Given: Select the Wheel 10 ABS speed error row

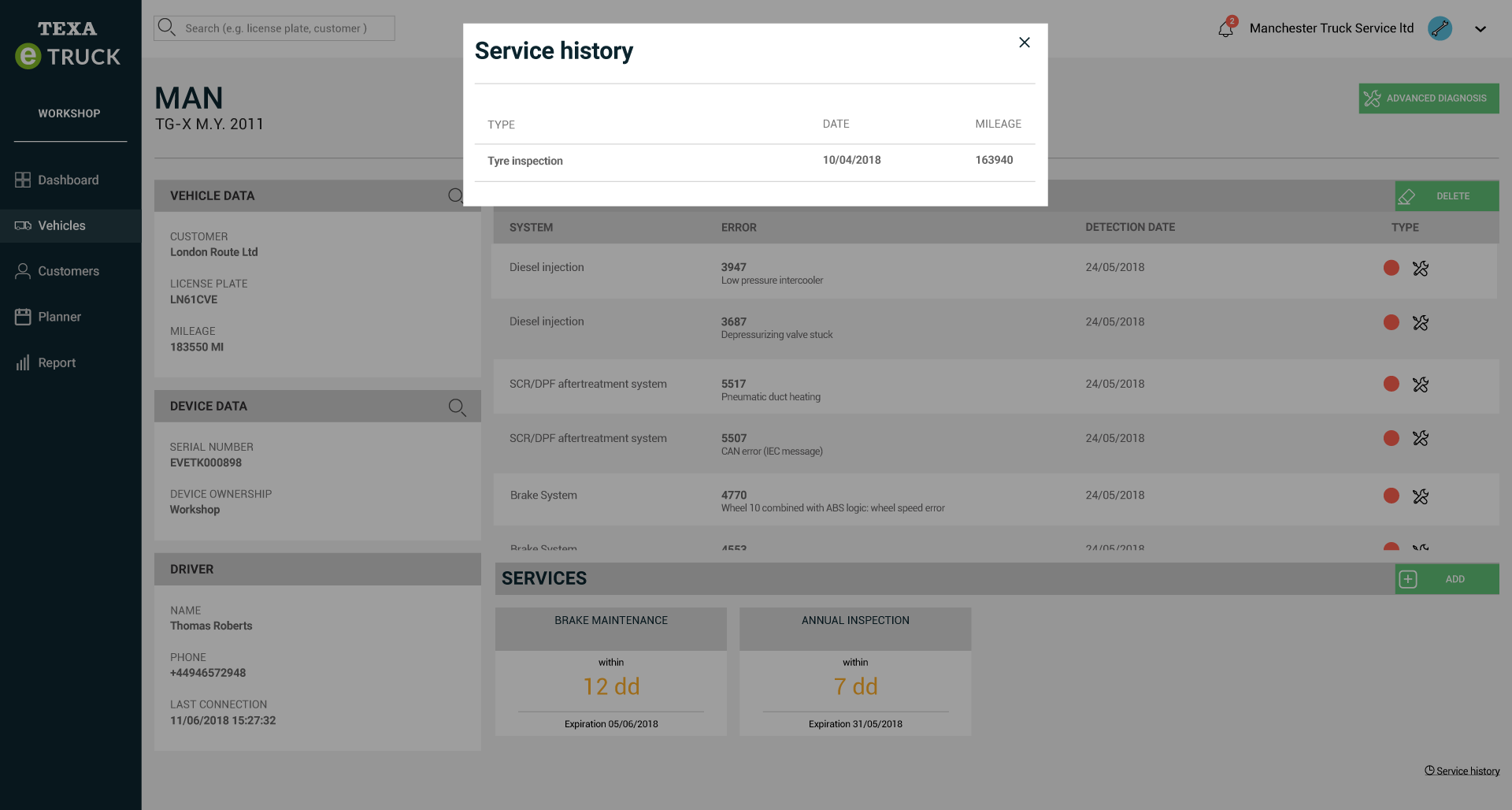Looking at the screenshot, I should pos(995,500).
